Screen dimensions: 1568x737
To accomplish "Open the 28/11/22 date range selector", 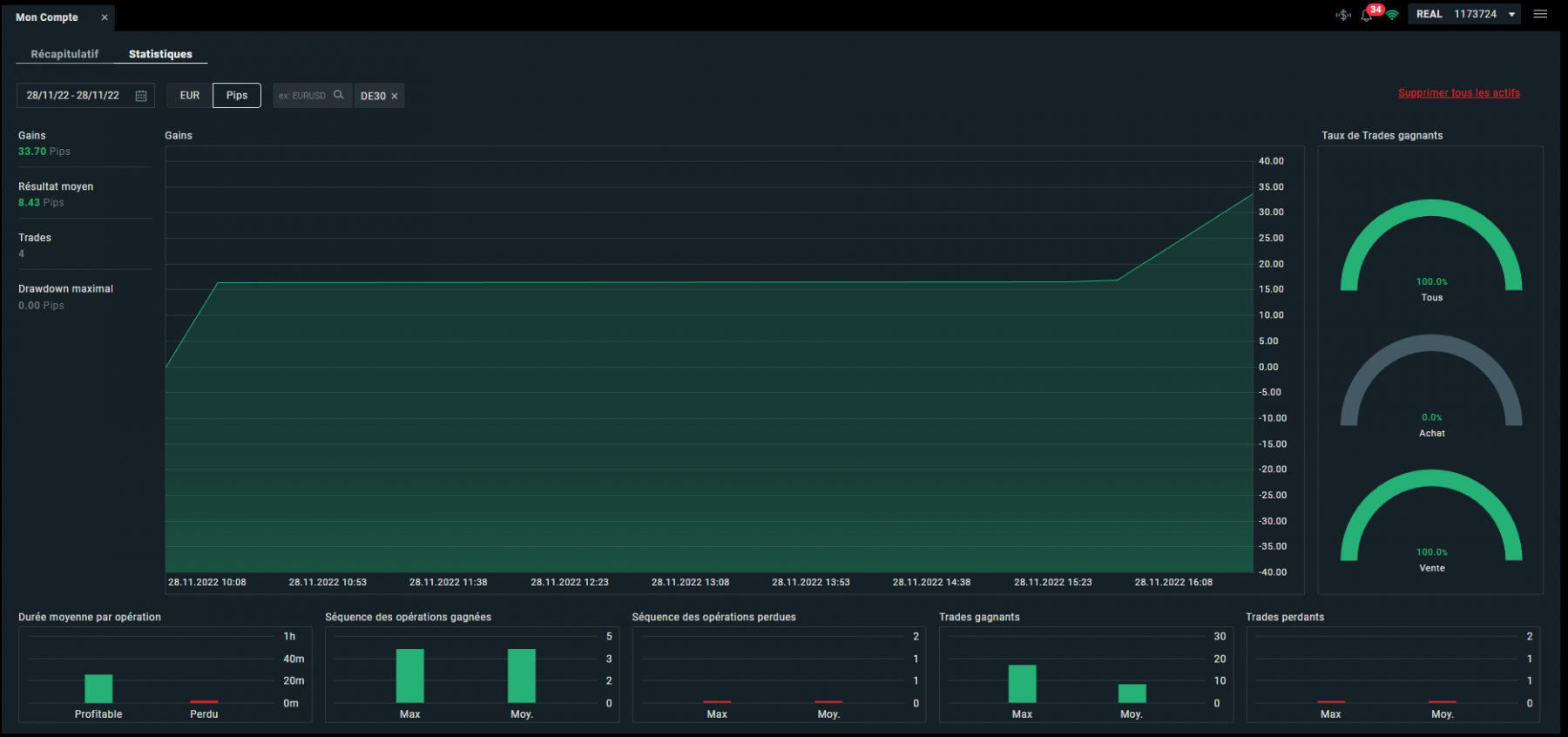I will click(73, 95).
